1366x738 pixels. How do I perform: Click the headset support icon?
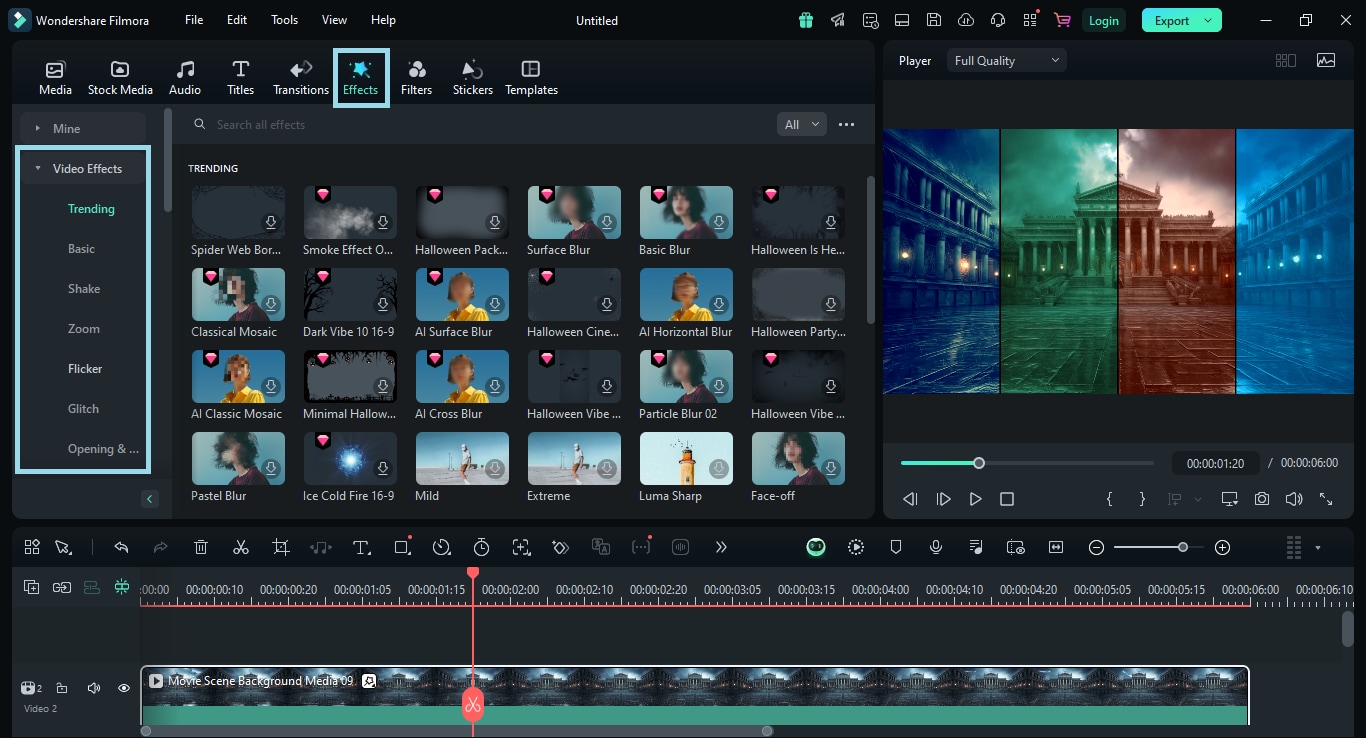click(998, 20)
